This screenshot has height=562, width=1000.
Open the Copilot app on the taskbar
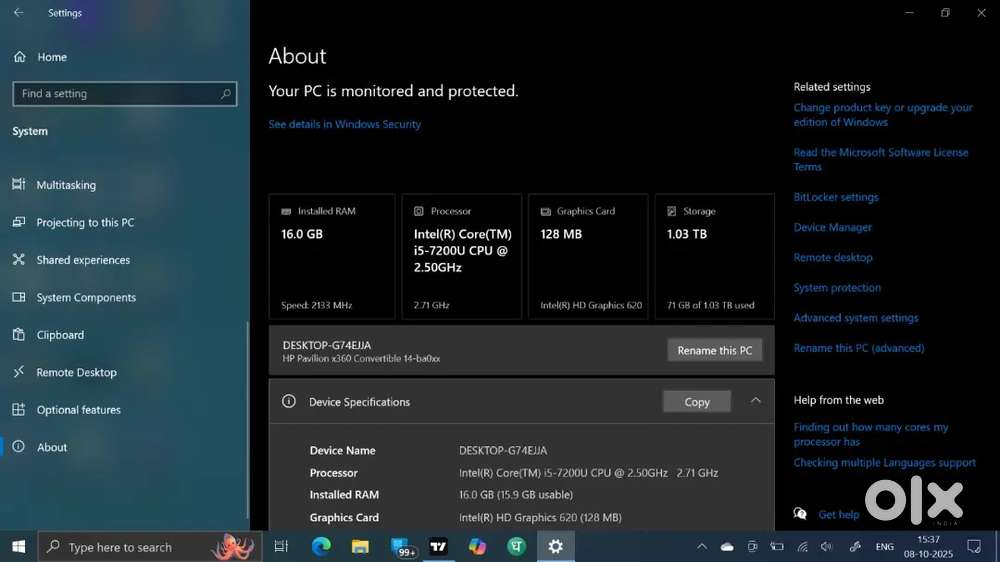(x=477, y=547)
